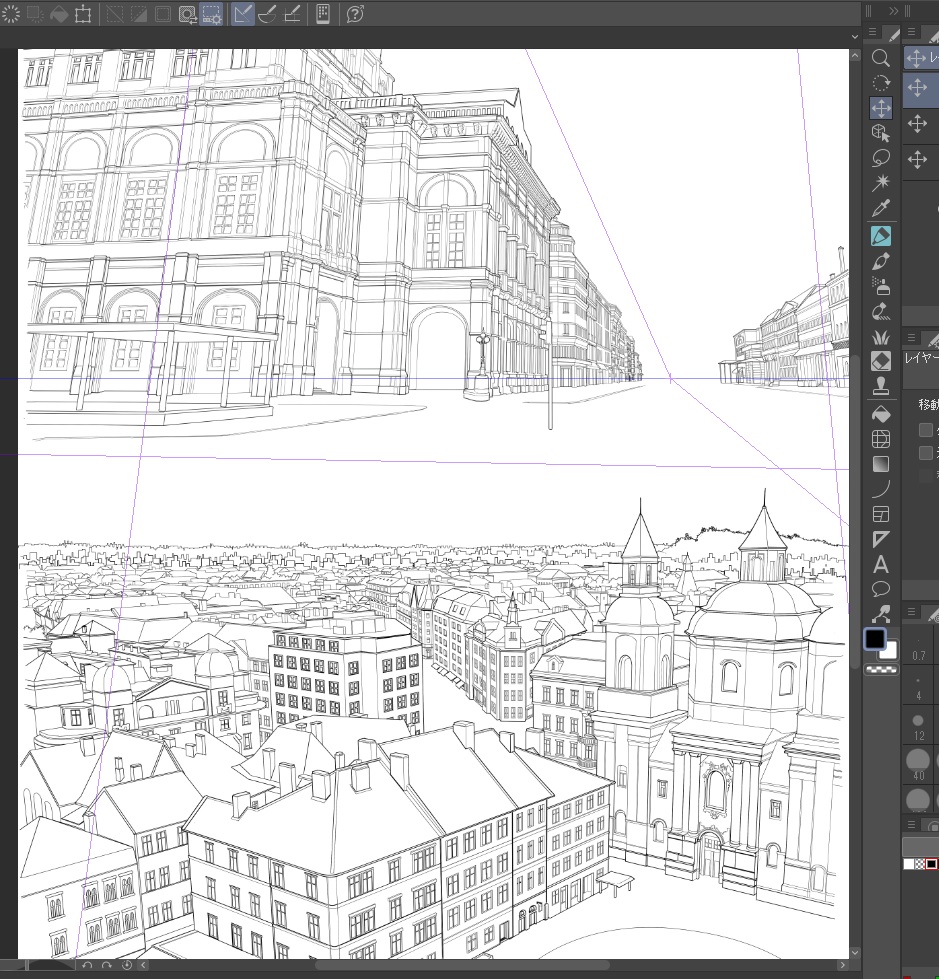Image resolution: width=939 pixels, height=979 pixels.
Task: Toggle Show border of selected area
Action: tap(162, 14)
